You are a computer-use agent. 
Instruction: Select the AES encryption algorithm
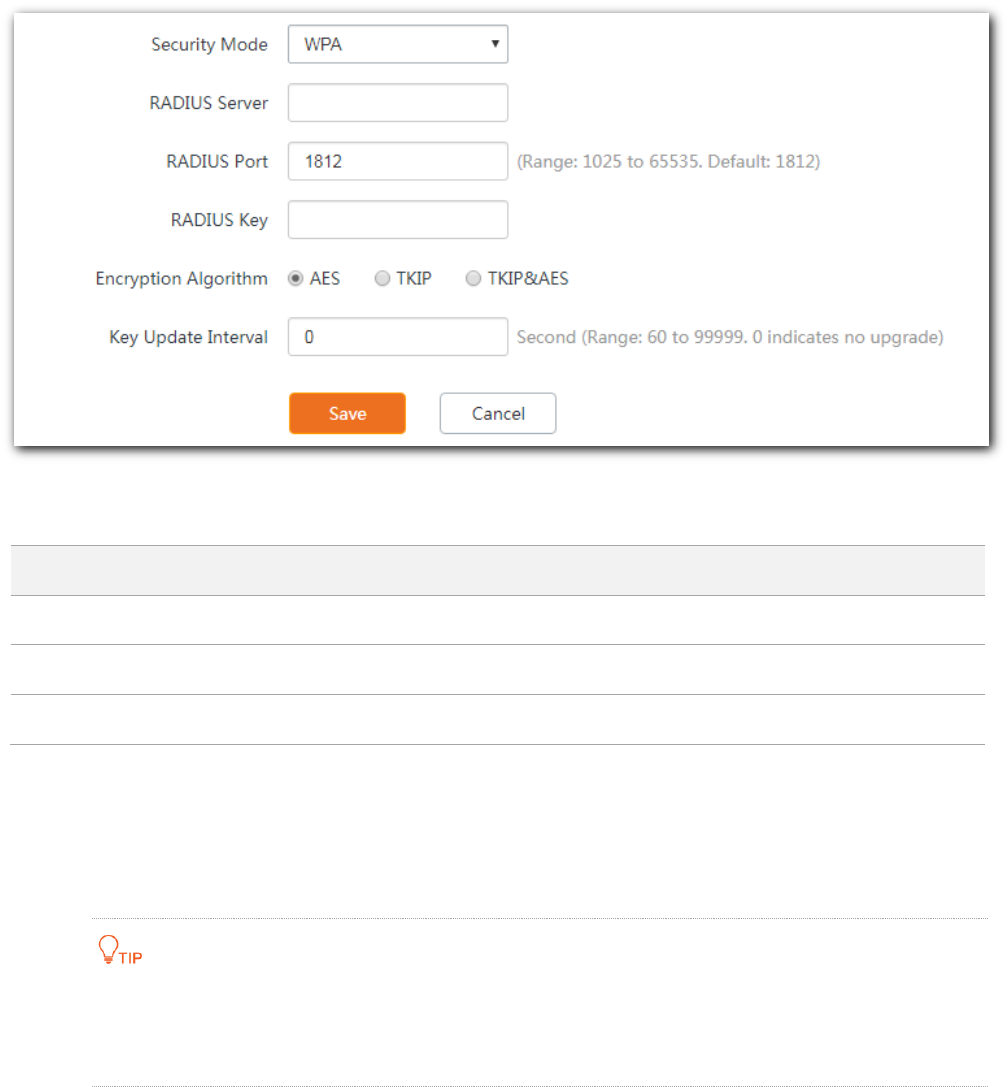point(296,279)
